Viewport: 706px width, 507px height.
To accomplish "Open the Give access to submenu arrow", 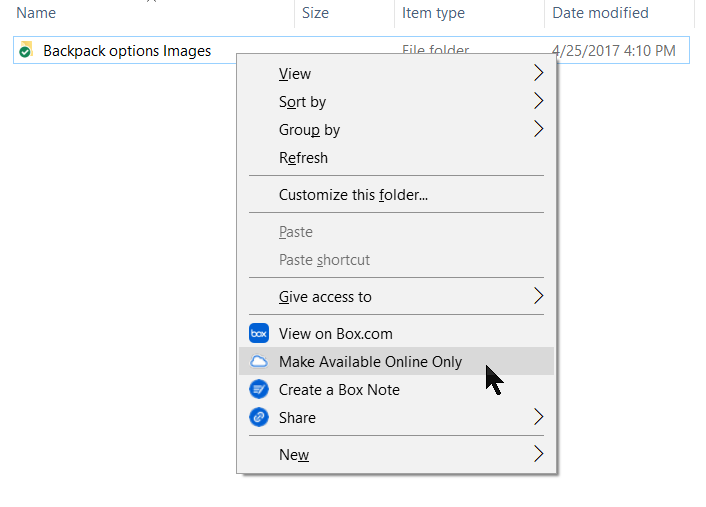I will coord(538,297).
